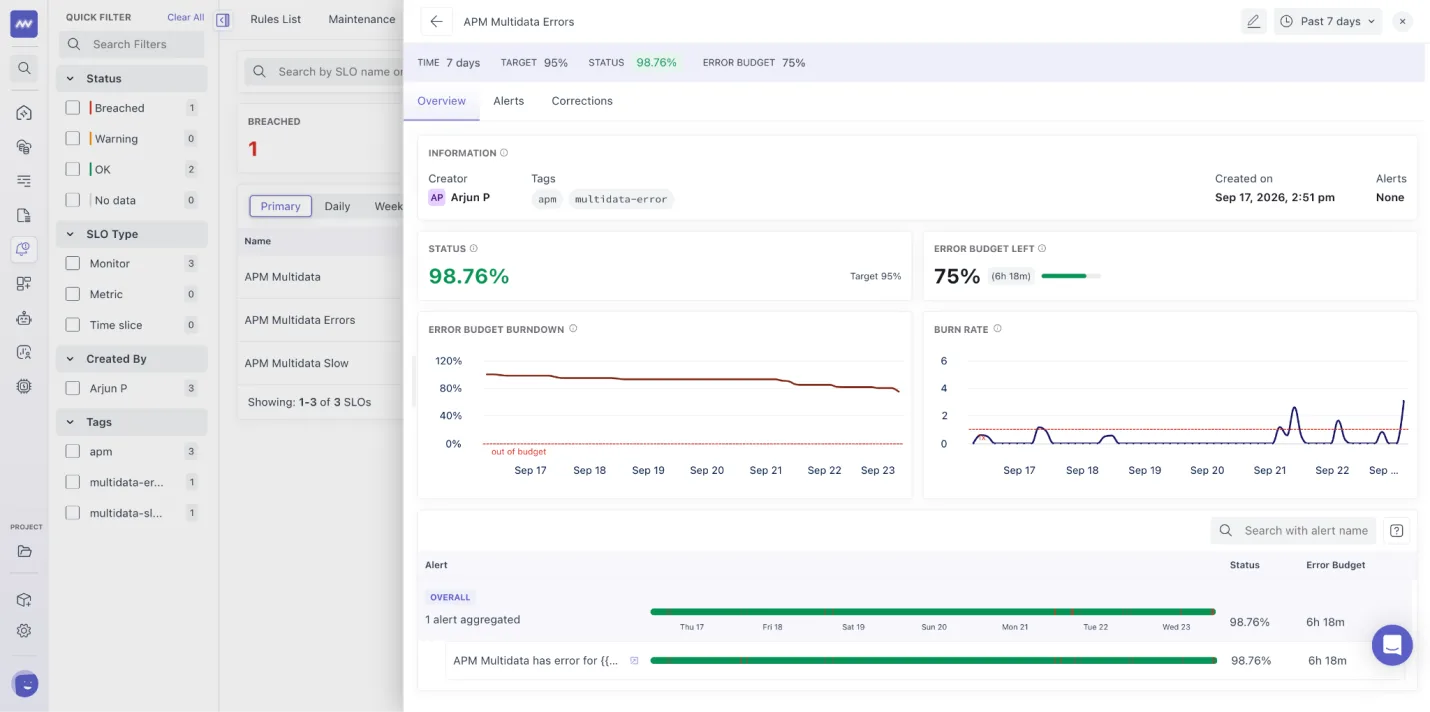
Task: Click the icon after APM Multidata has error alert
Action: point(634,661)
